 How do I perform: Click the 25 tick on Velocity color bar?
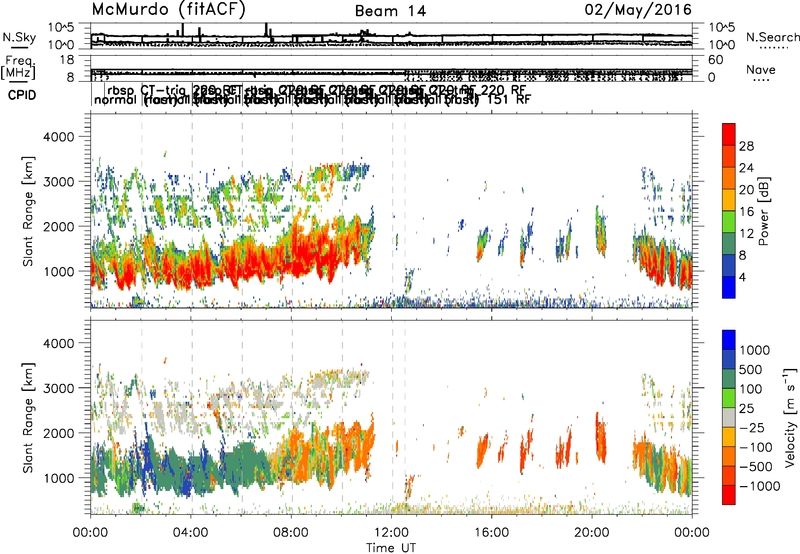point(746,408)
